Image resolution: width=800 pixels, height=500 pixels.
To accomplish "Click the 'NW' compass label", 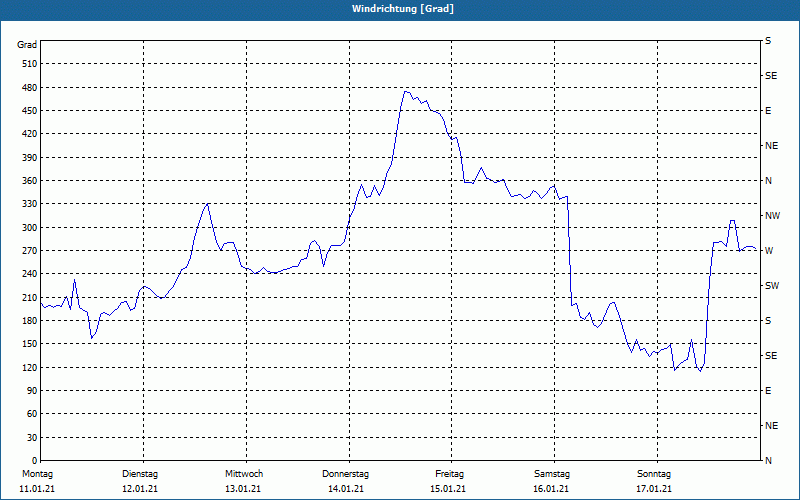I will (x=772, y=216).
